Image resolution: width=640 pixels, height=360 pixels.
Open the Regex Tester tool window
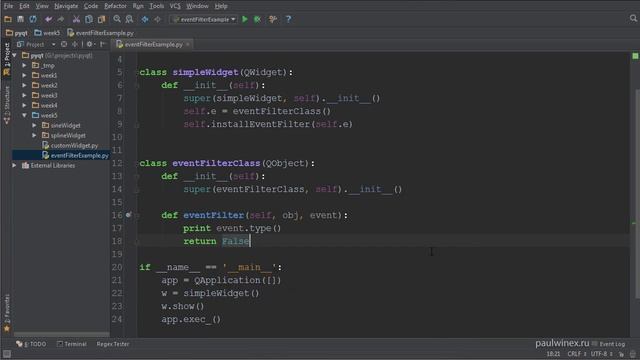click(113, 344)
